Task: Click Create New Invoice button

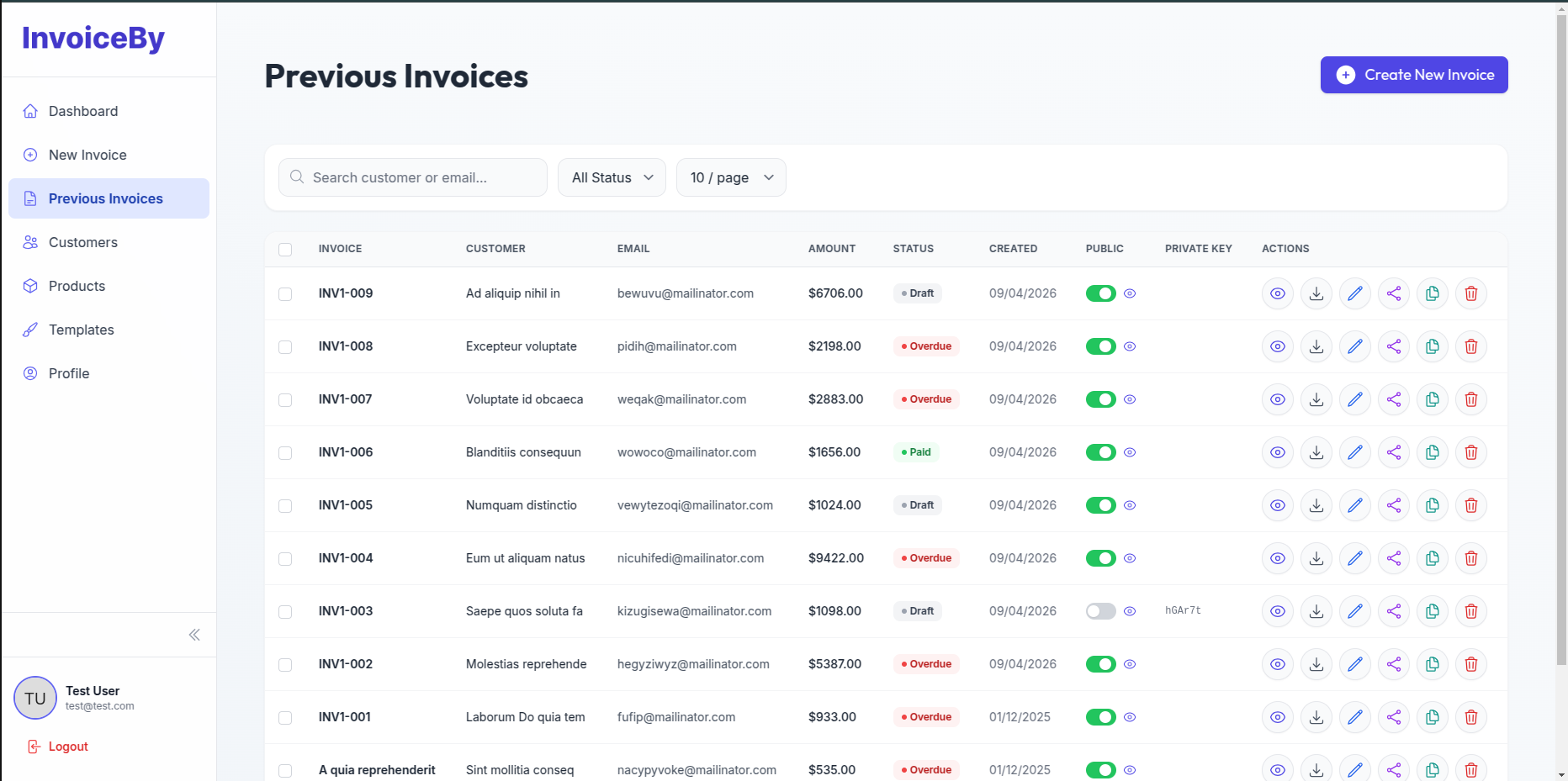Action: tap(1414, 75)
